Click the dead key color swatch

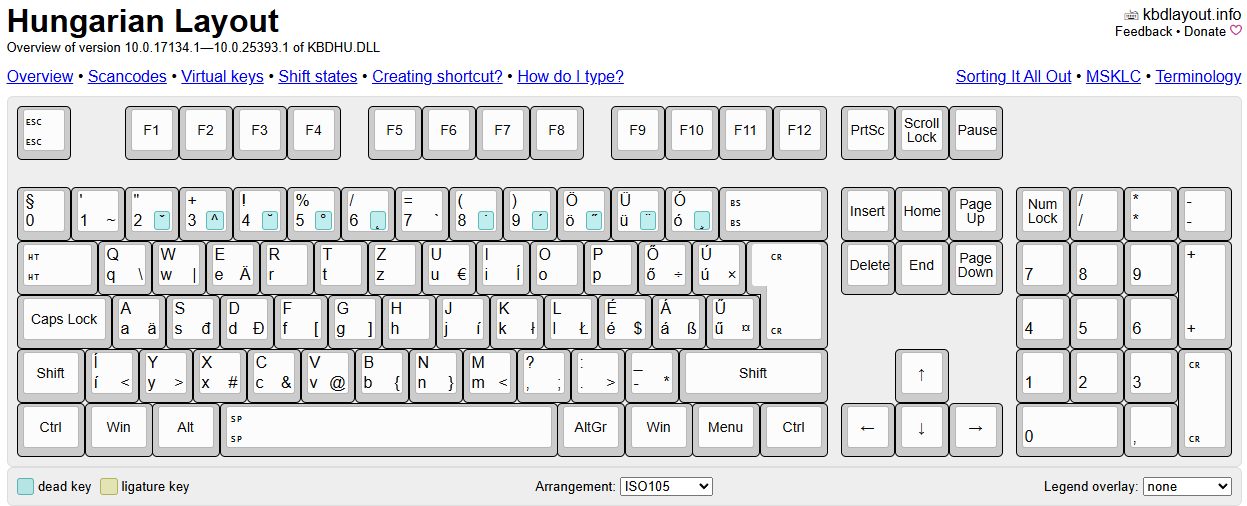pyautogui.click(x=26, y=487)
